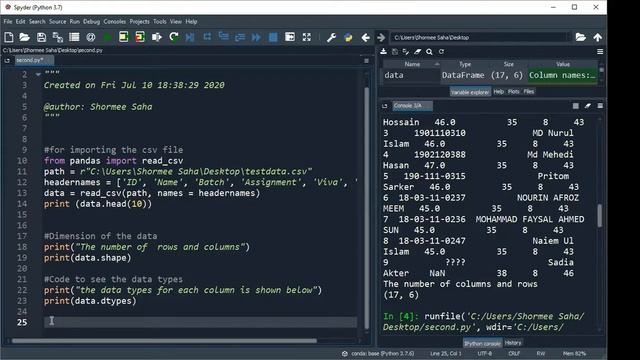Viewport: 640px width, 360px height.
Task: Open the Projects menu
Action: 140,22
